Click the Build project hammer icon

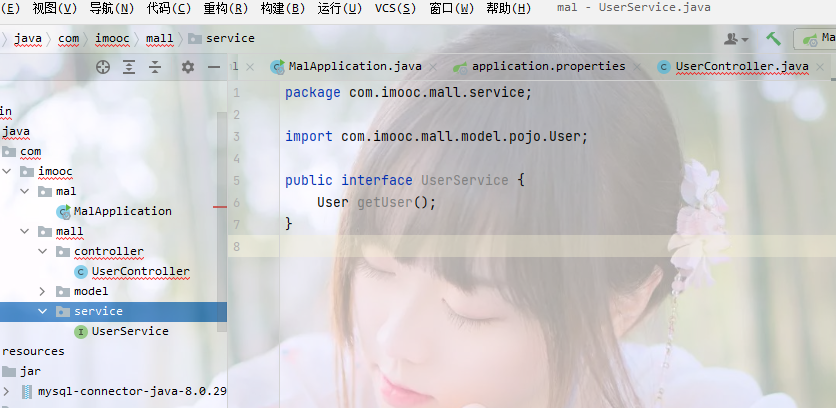(x=773, y=39)
